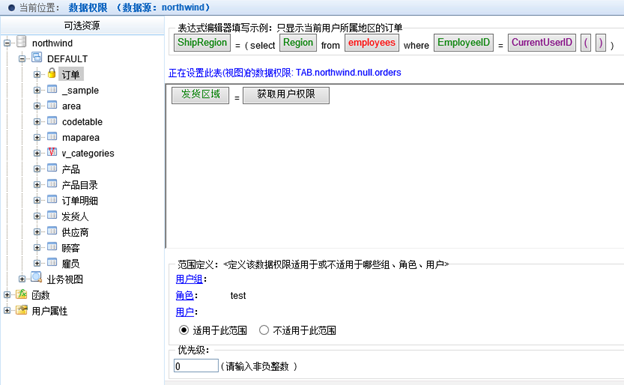Screen dimensions: 624x385
Task: Click the 顾客 table icon
Action: pyautogui.click(x=52, y=247)
